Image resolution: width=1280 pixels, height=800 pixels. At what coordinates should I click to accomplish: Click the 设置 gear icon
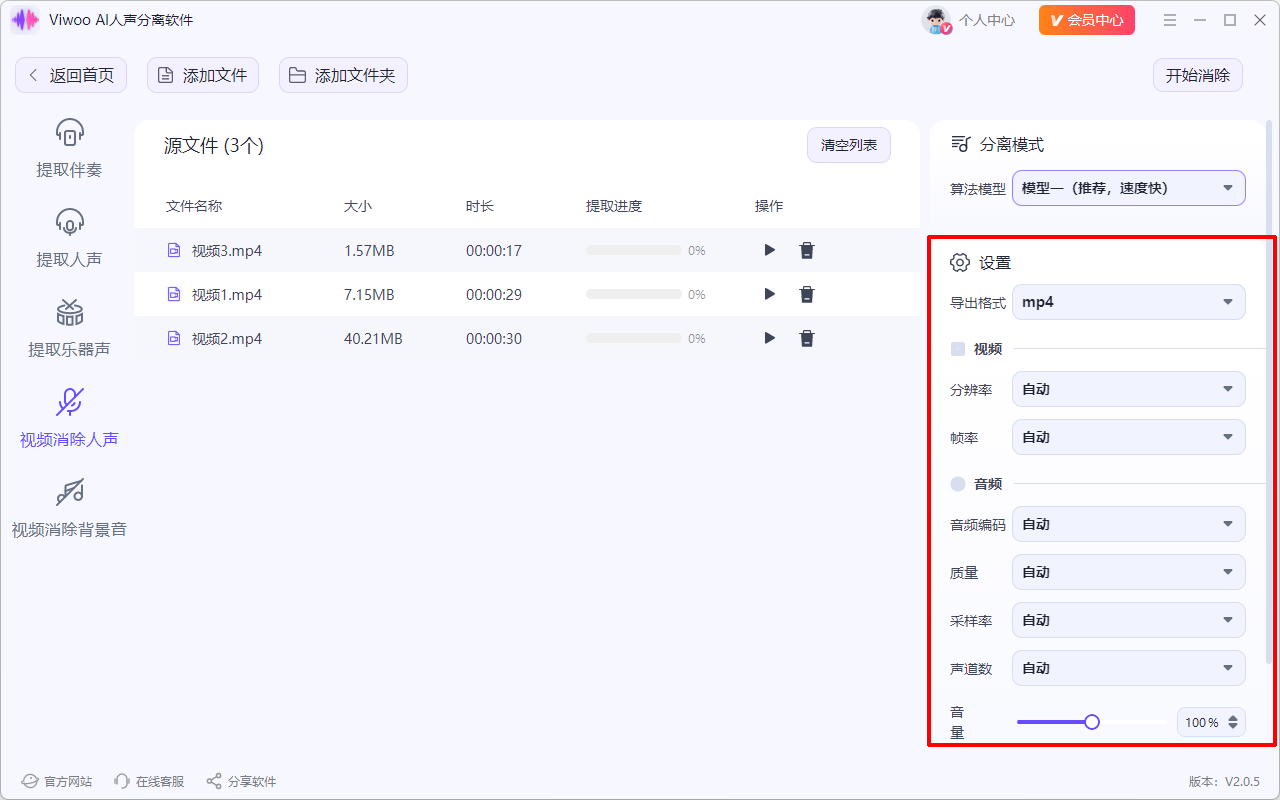[960, 263]
